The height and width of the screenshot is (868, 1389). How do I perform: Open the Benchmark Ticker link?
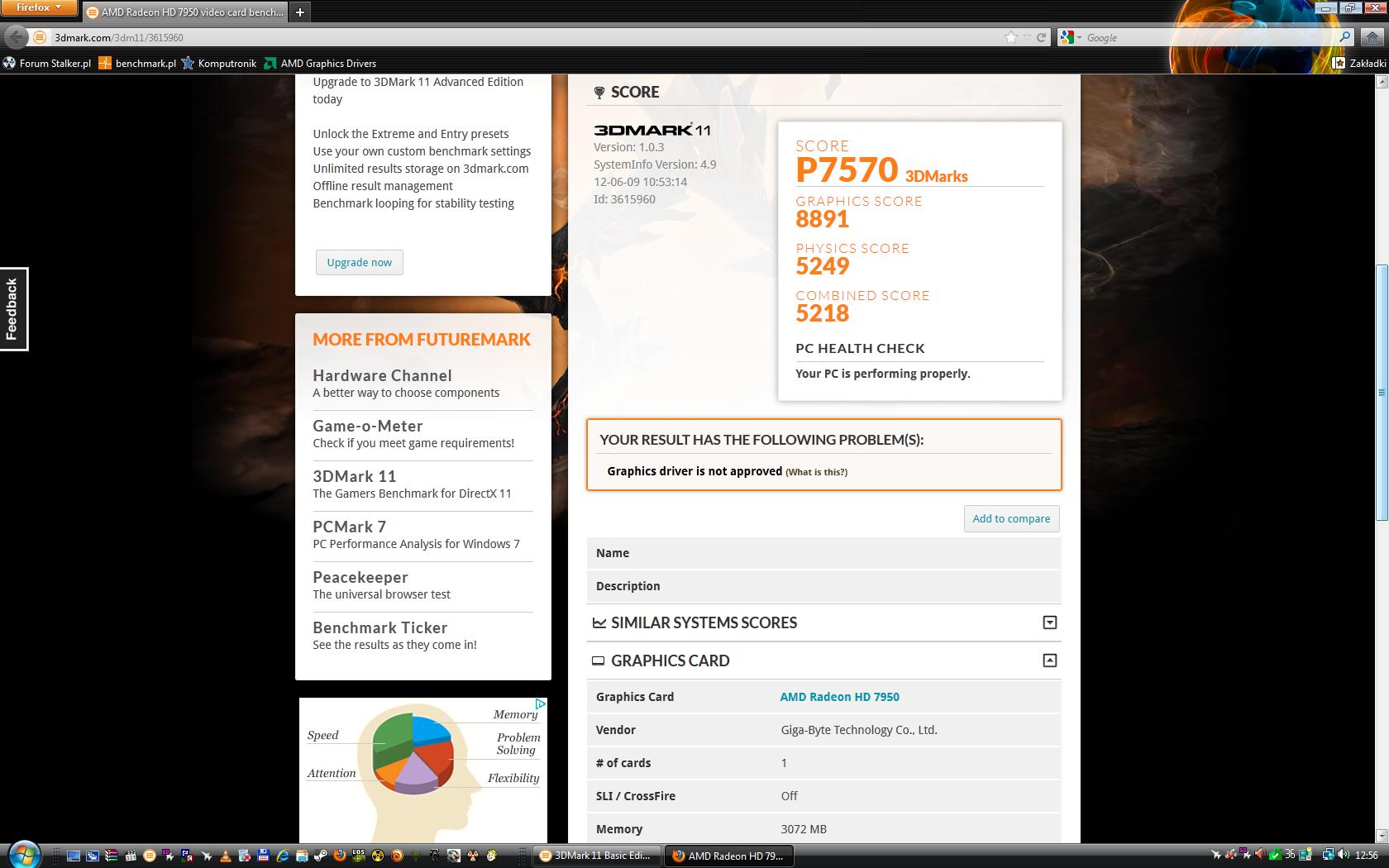point(380,627)
